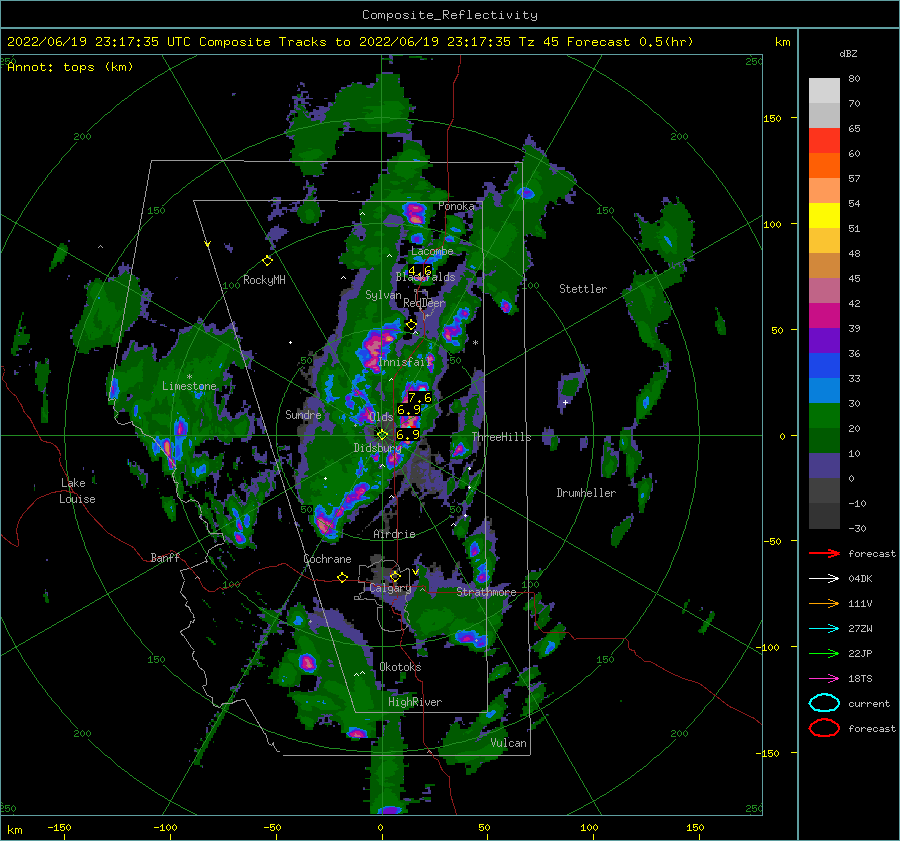Screen dimensions: 900x841
Task: Click the yellow diamond marker near Cochrane
Action: coord(342,578)
